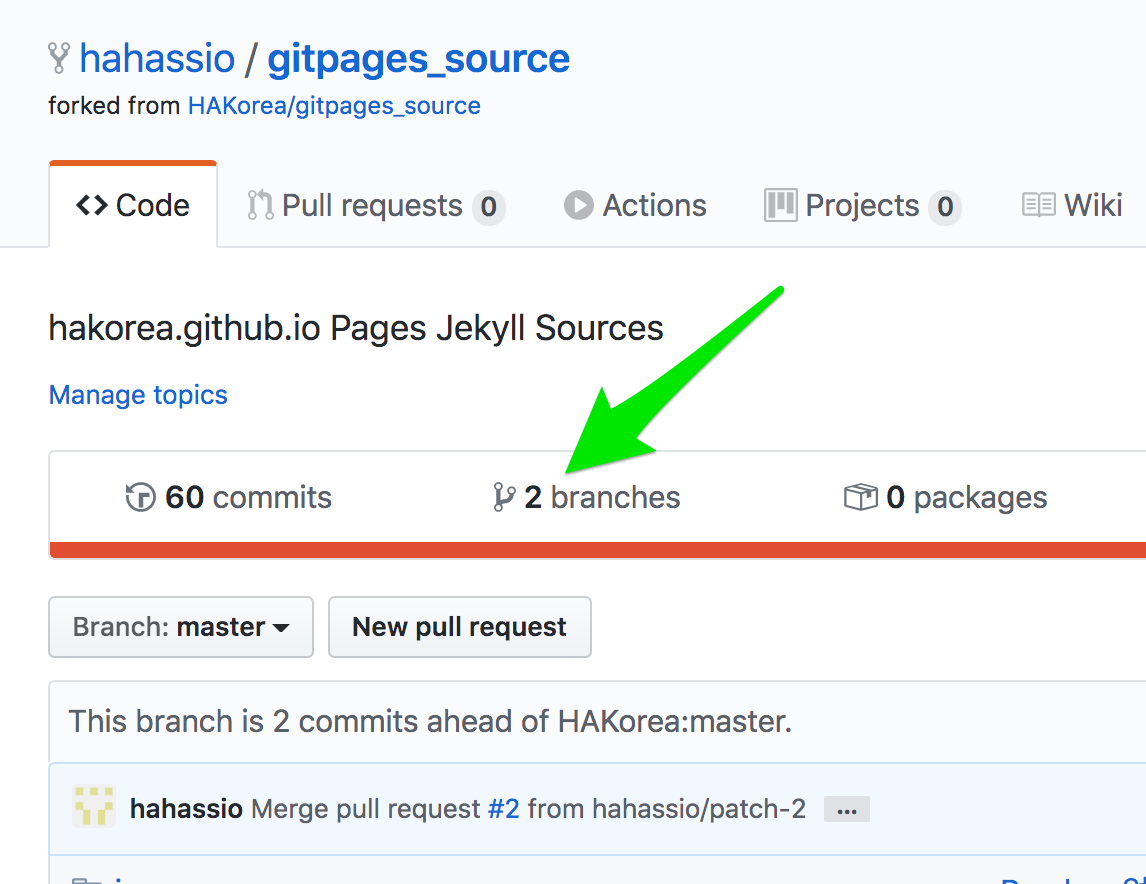View the 0 packages page
The width and height of the screenshot is (1146, 884).
tap(945, 498)
